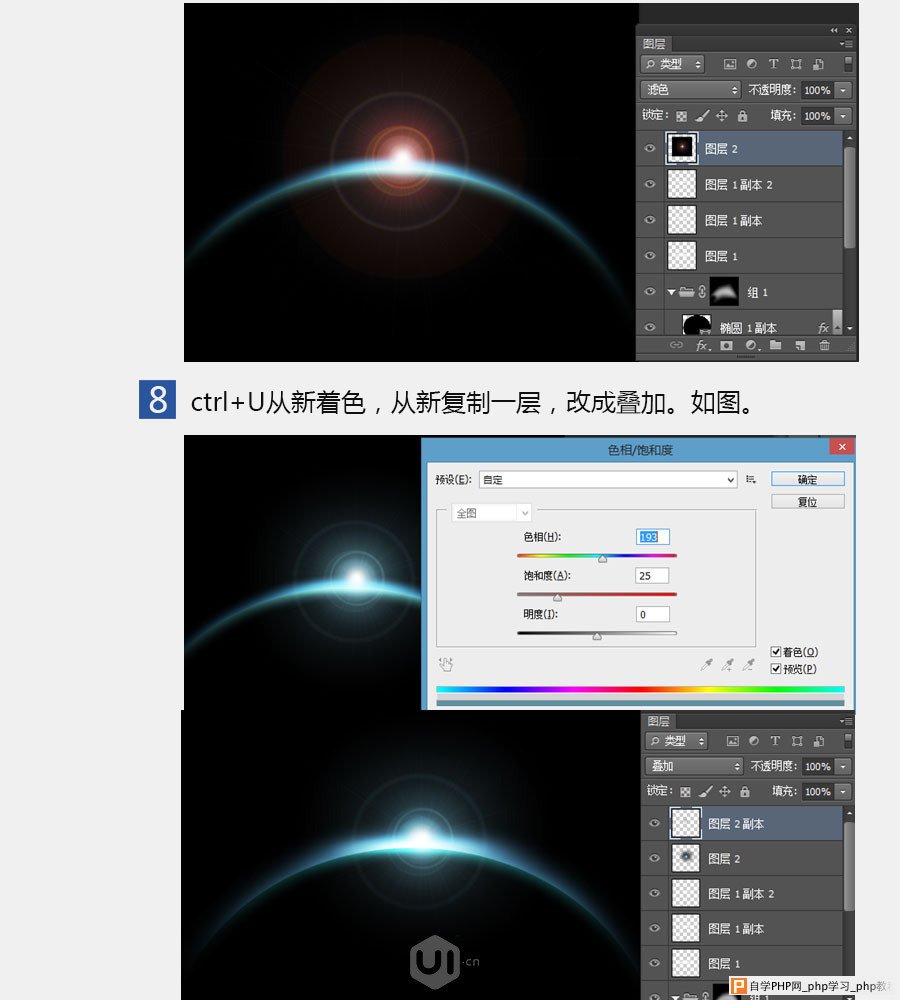Image resolution: width=900 pixels, height=1000 pixels.
Task: Select 图层 tab in 滤色 layers panel
Action: click(654, 43)
